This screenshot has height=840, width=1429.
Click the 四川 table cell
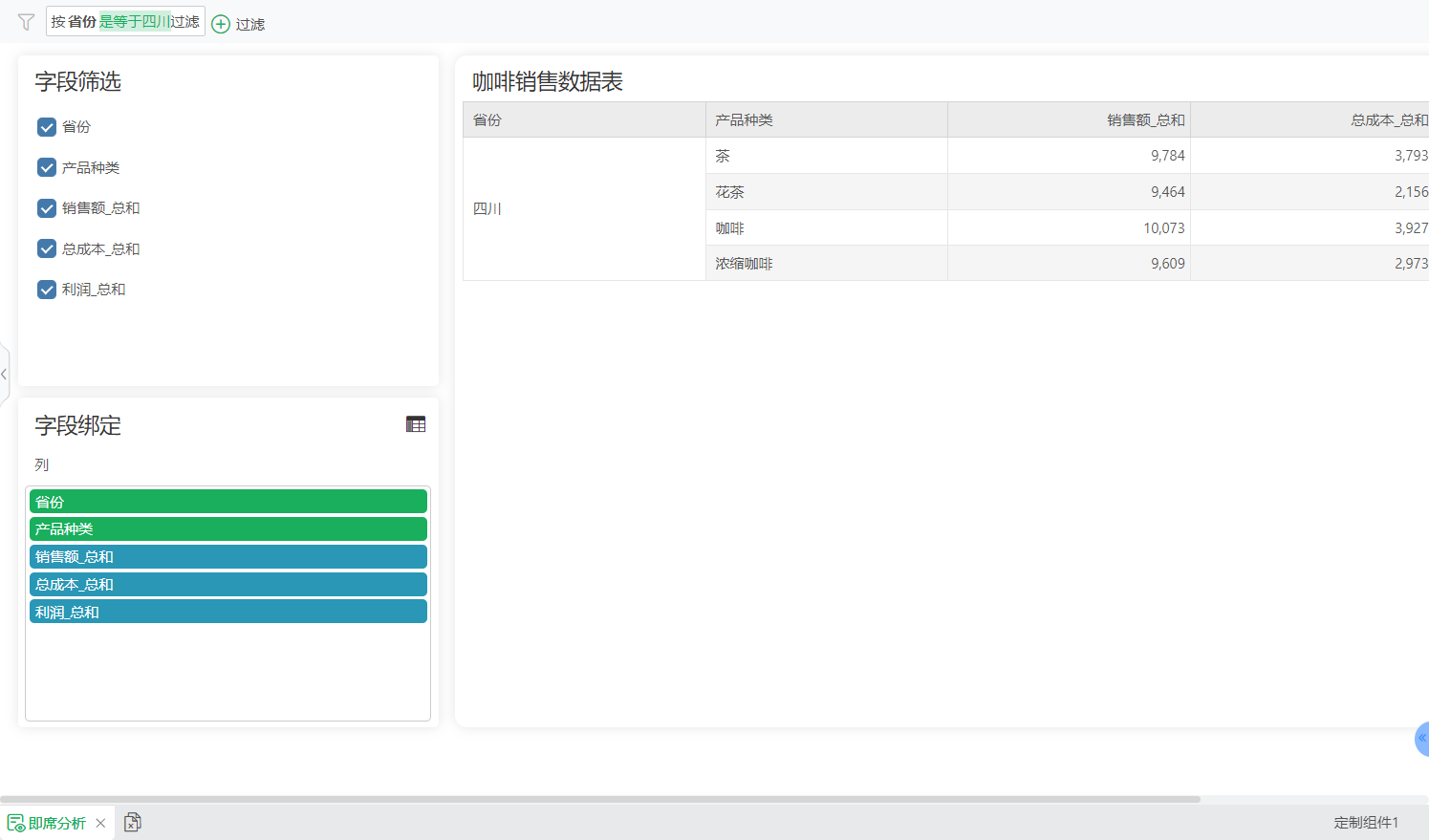[584, 209]
